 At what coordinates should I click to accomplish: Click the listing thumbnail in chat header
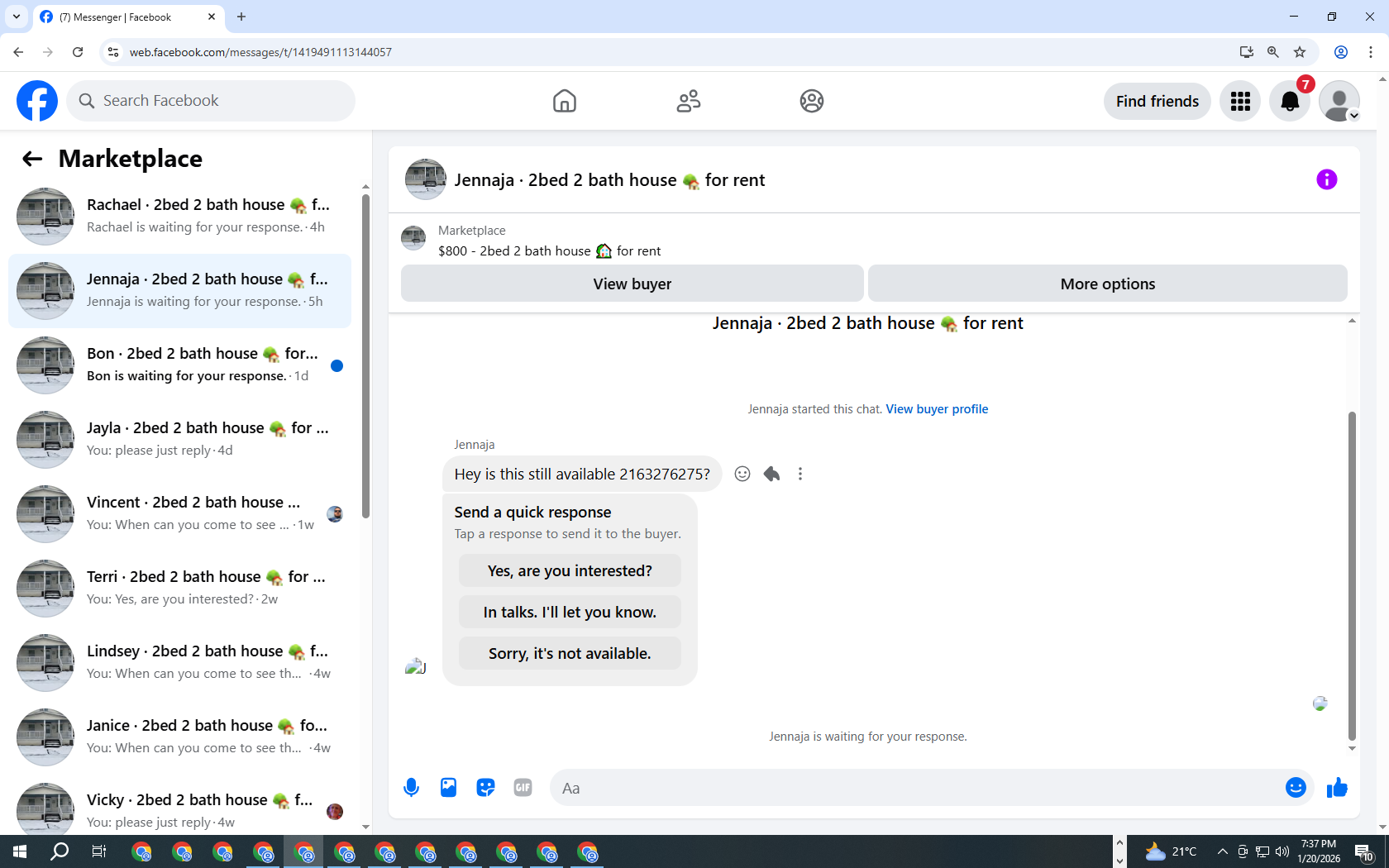[426, 179]
